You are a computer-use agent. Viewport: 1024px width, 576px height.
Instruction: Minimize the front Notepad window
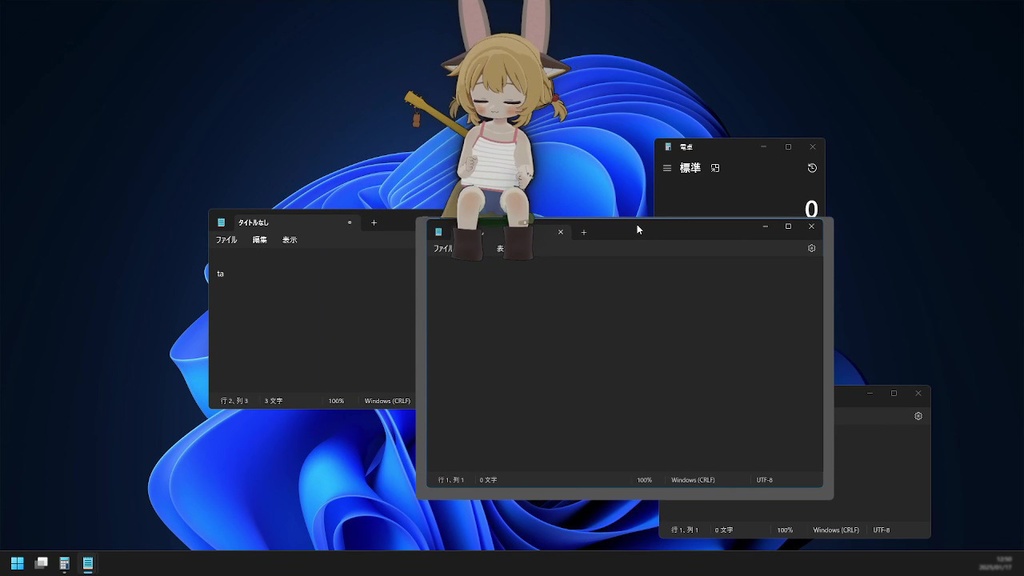[765, 227]
